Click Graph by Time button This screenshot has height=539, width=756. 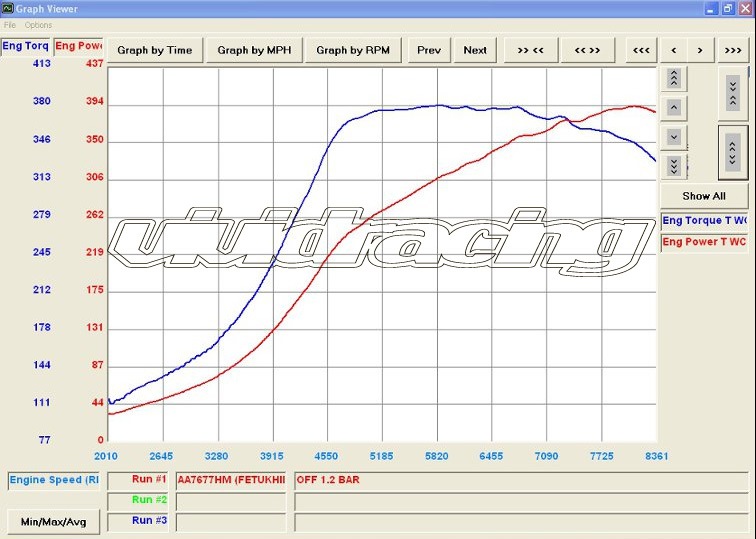point(155,50)
